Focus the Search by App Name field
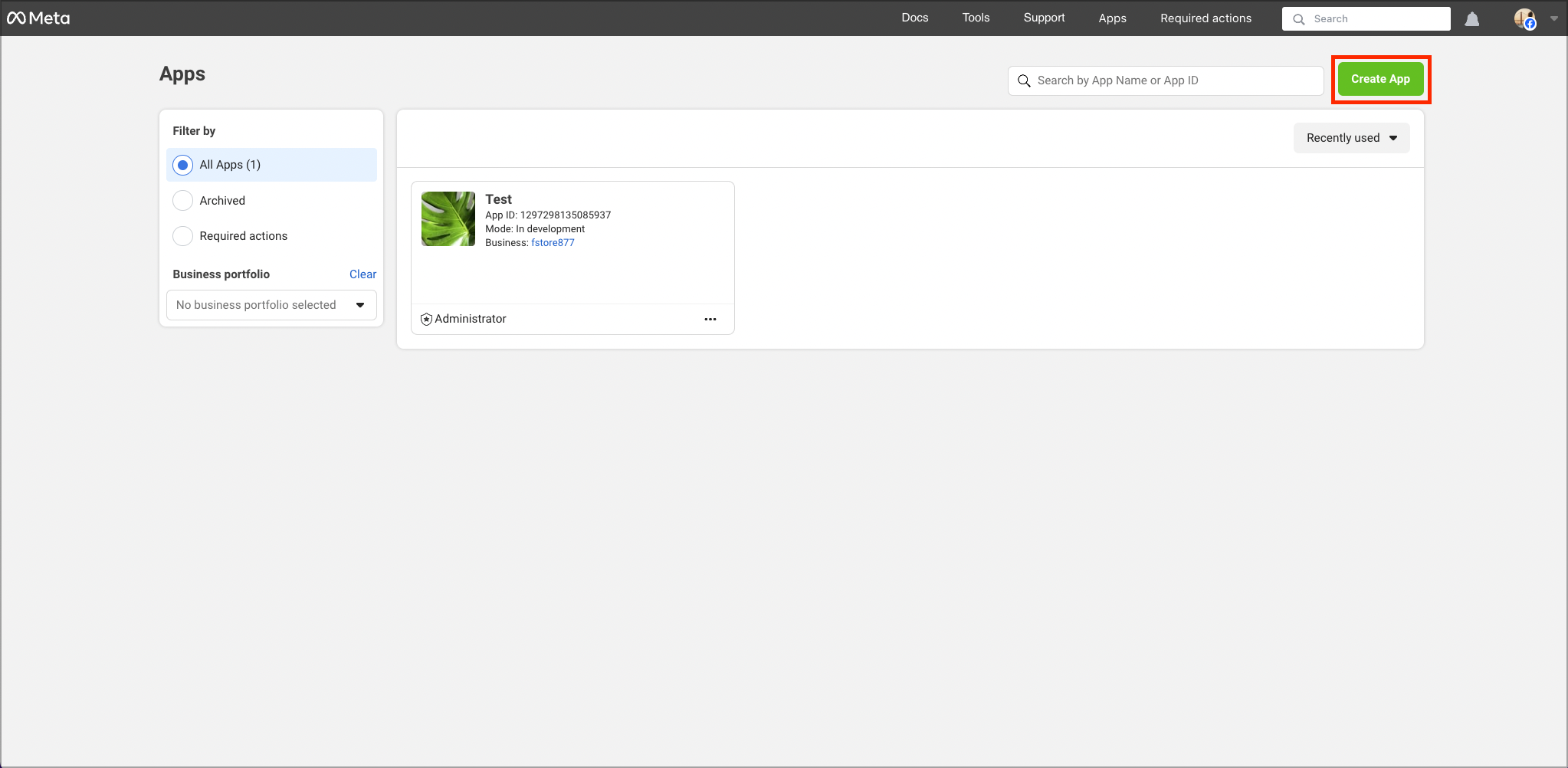 coord(1166,80)
